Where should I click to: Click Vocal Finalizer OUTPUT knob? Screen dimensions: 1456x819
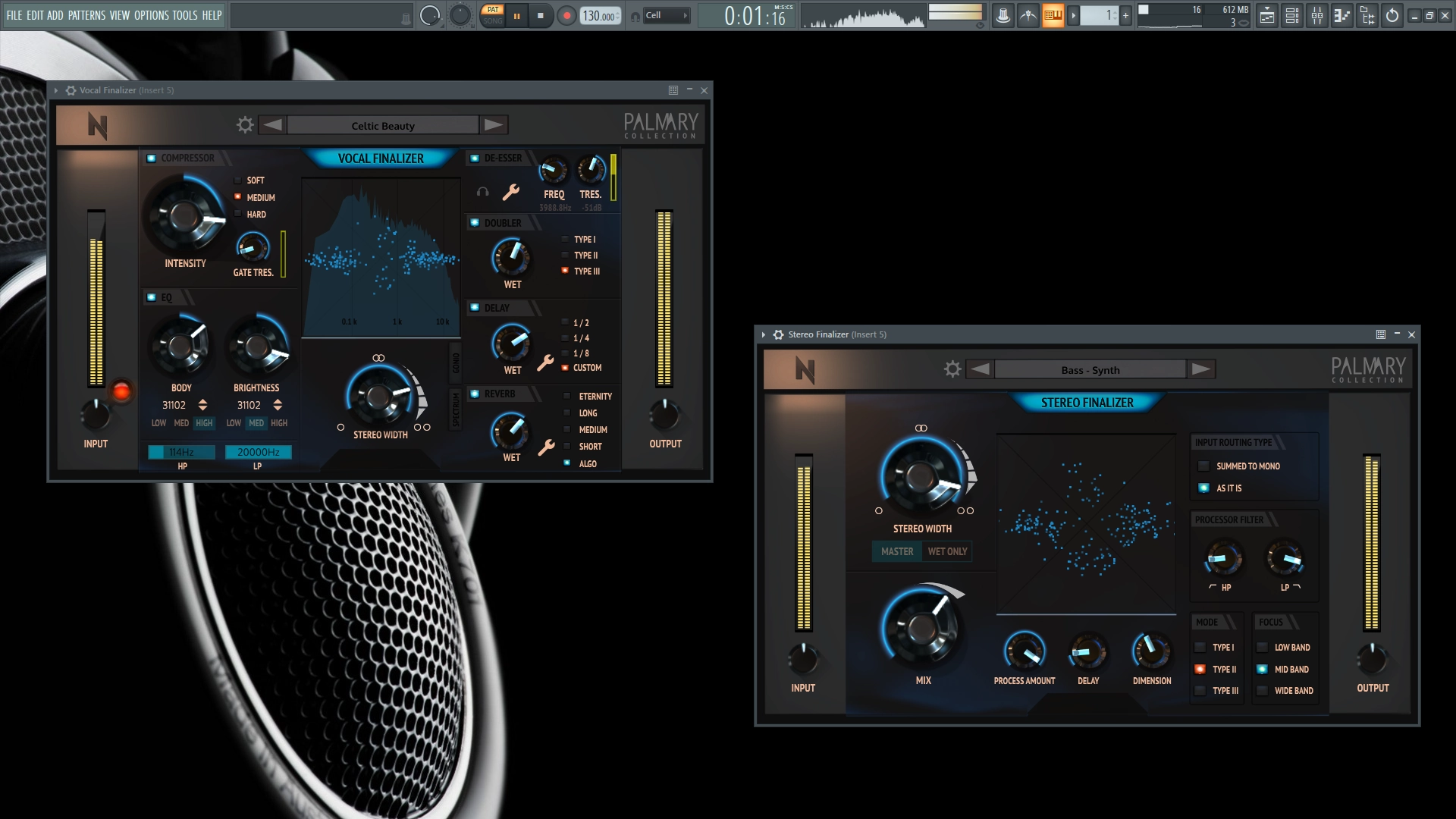pyautogui.click(x=664, y=415)
